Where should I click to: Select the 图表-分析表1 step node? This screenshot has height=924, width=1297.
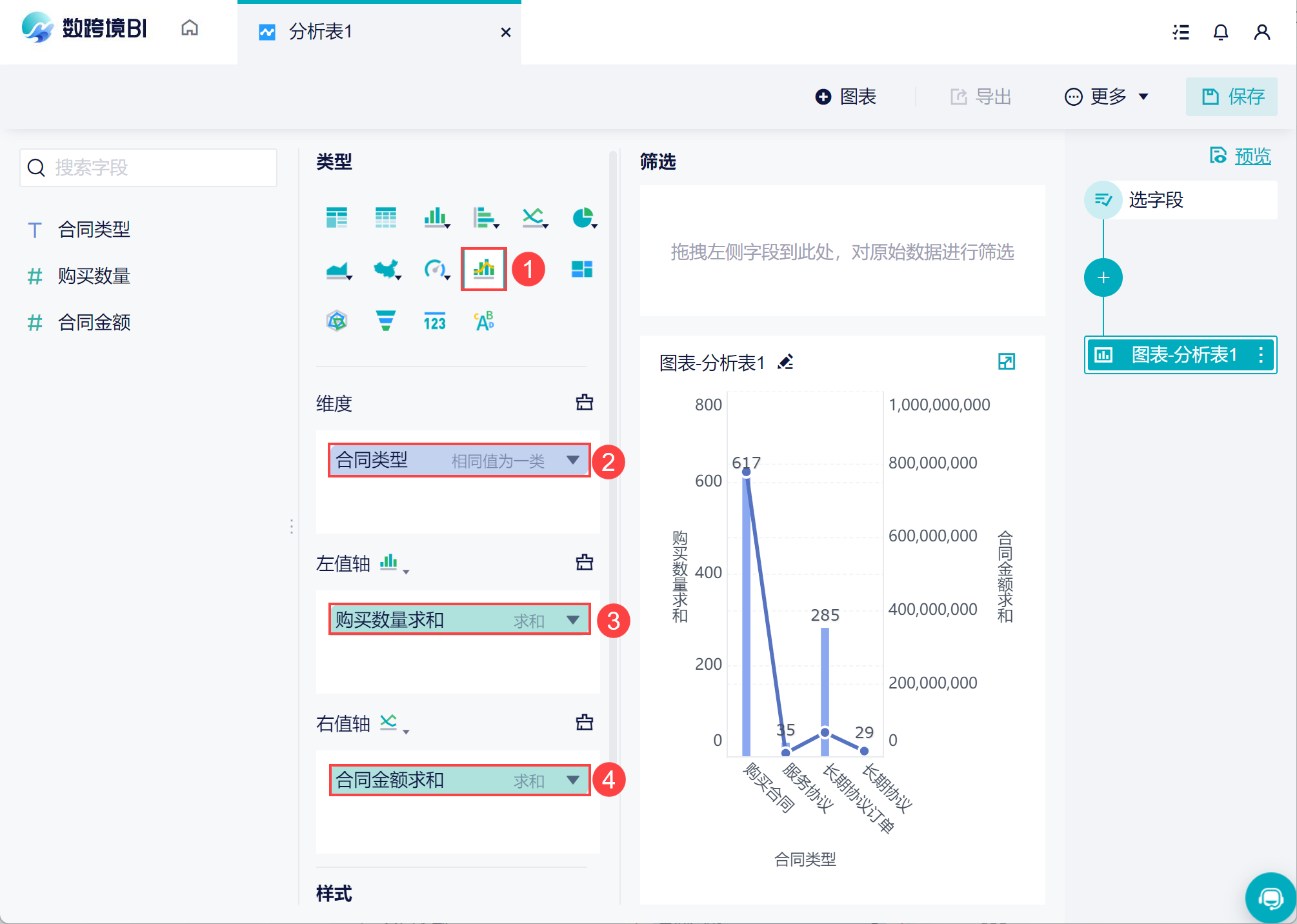tap(1180, 355)
